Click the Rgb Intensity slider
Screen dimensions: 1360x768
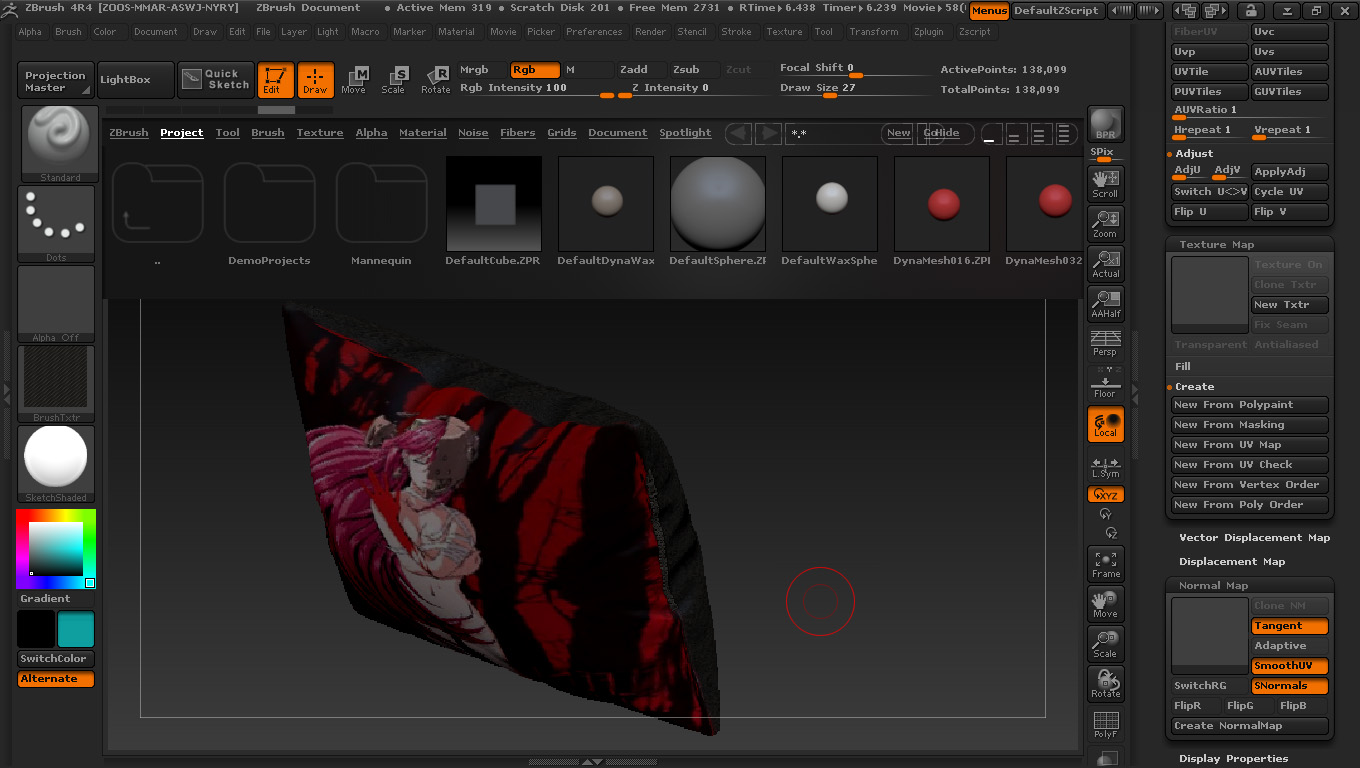[536, 89]
